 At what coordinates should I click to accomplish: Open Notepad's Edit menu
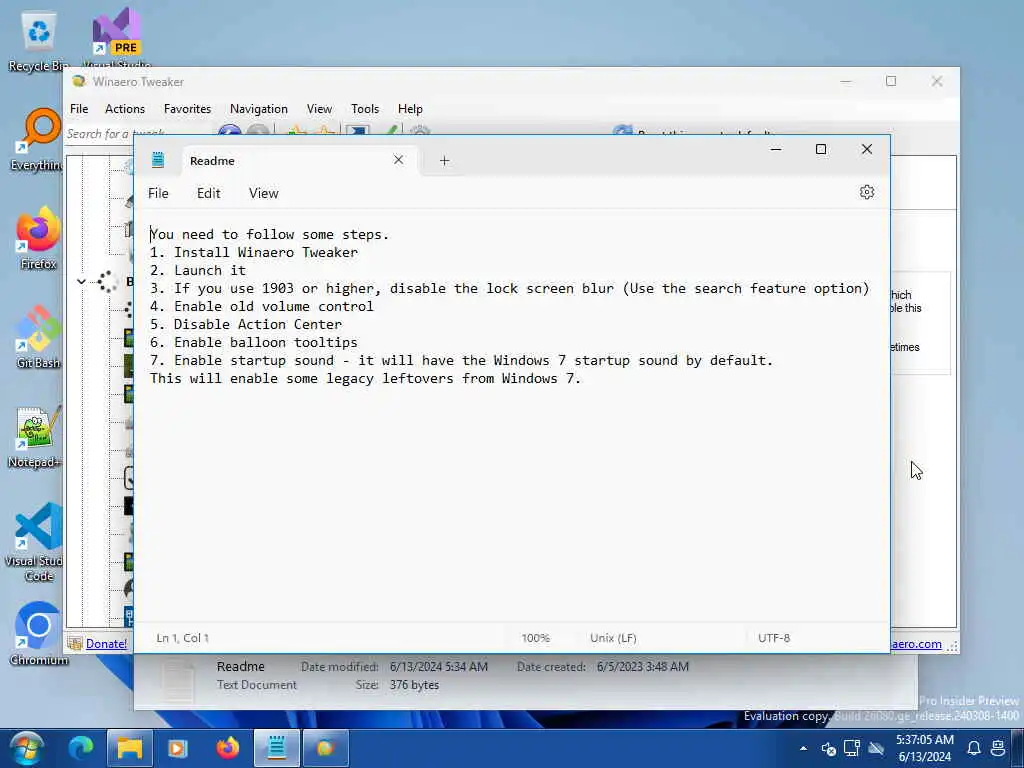(208, 193)
